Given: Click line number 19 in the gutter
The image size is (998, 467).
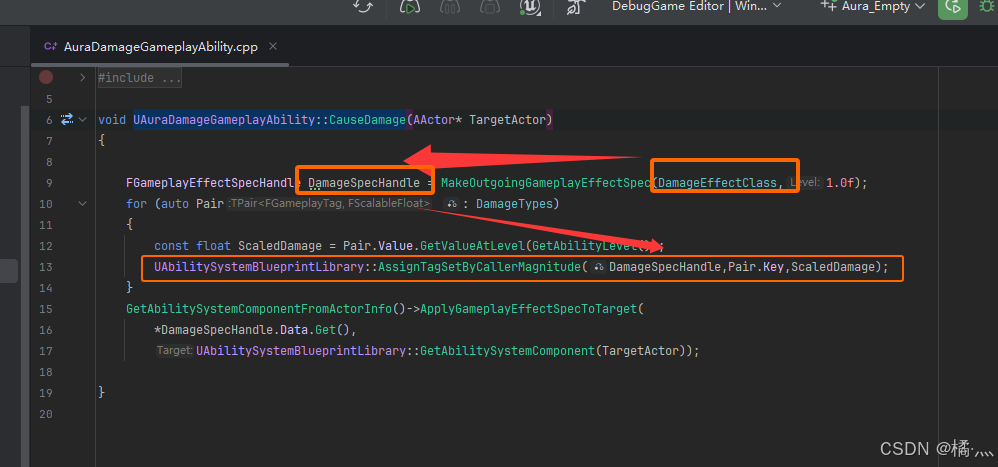Looking at the screenshot, I should pos(45,393).
